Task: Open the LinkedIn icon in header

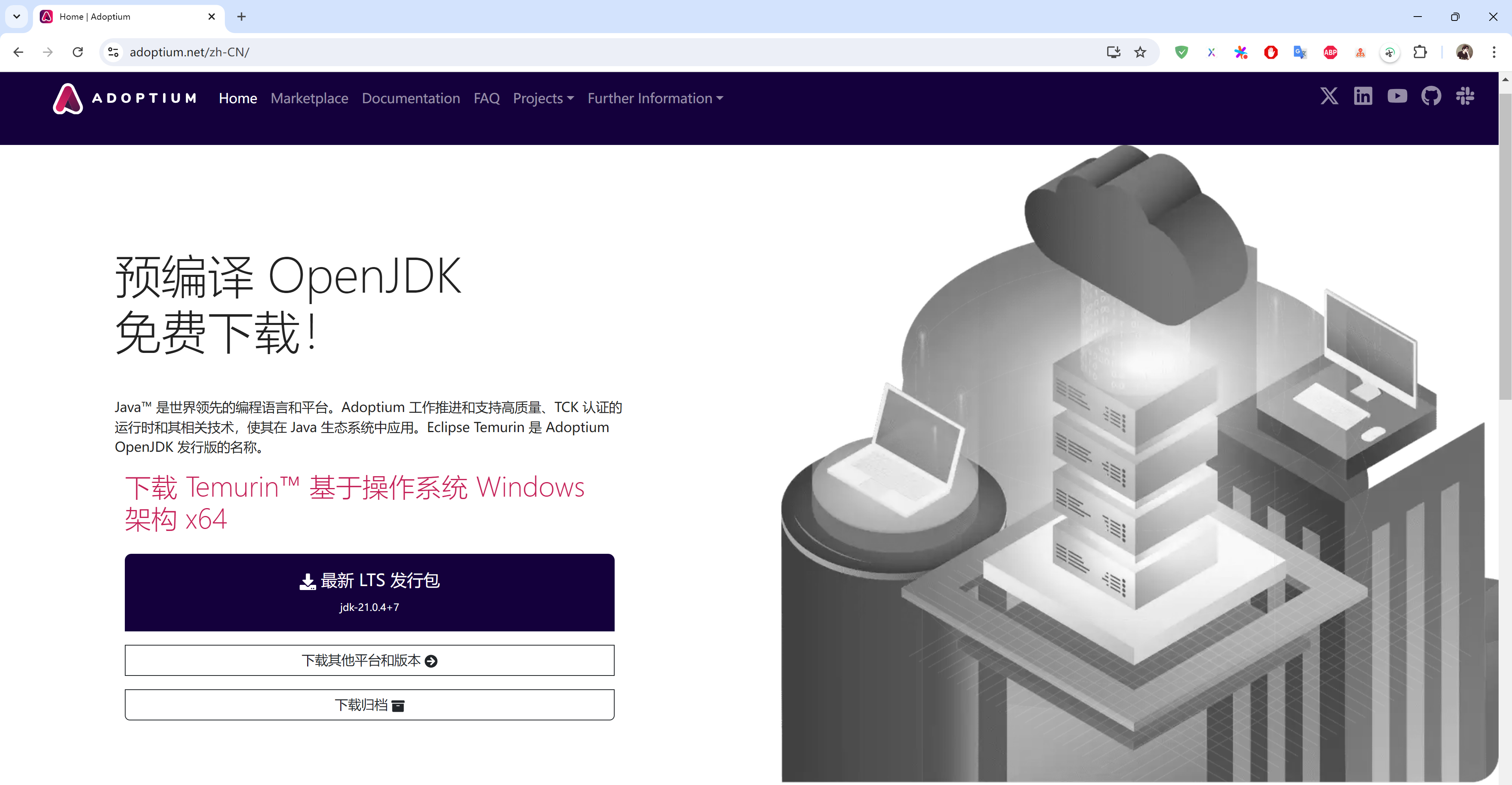Action: click(x=1363, y=96)
